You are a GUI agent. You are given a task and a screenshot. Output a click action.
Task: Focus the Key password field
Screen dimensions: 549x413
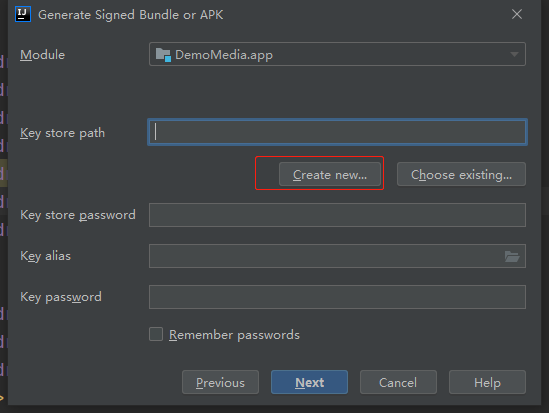pyautogui.click(x=337, y=297)
